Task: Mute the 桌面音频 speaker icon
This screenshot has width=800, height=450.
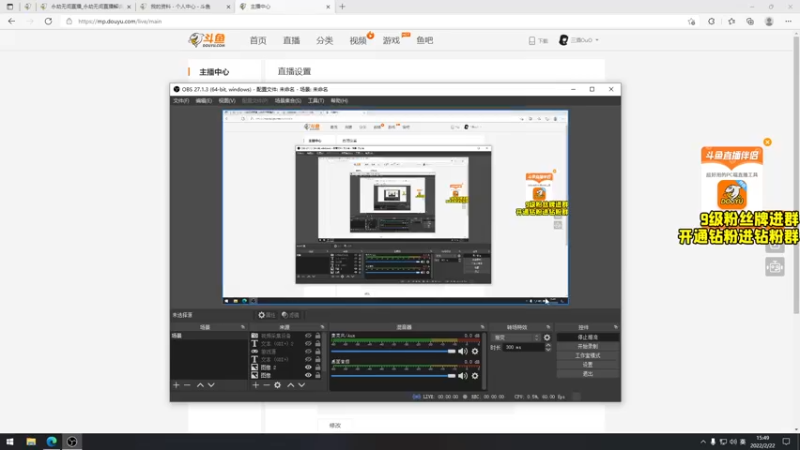Action: click(x=462, y=376)
